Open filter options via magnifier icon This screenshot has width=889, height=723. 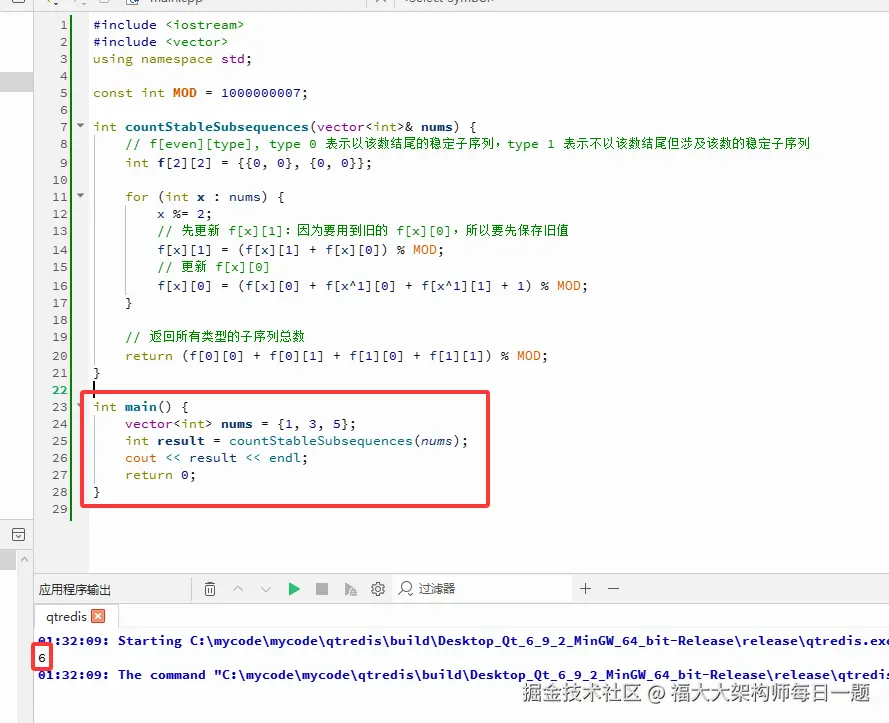[405, 589]
